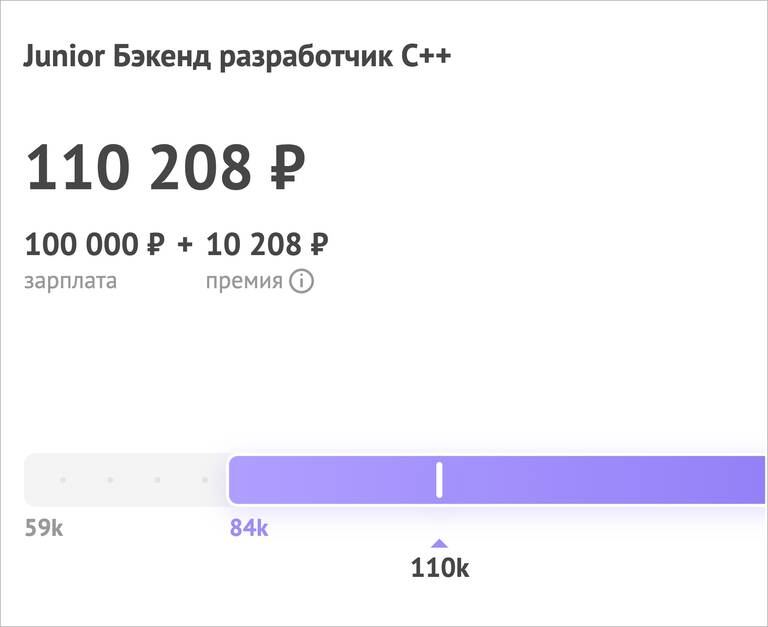Click the third dot in gray bar section
768x627 pixels.
[x=157, y=480]
